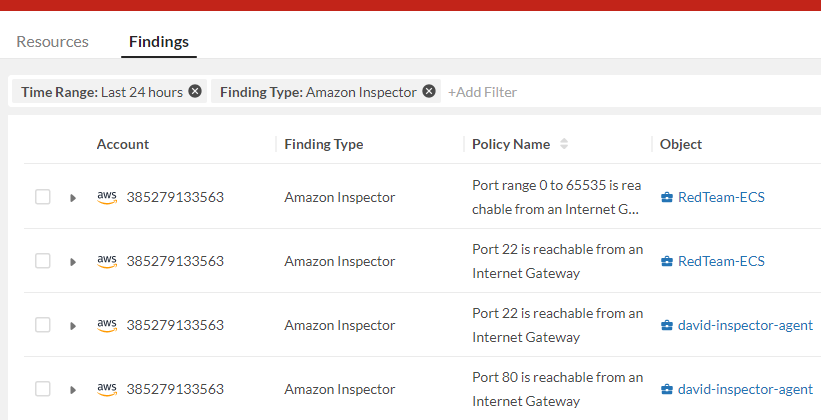Remove the Time Range filter chip
This screenshot has width=821, height=420.
[195, 91]
